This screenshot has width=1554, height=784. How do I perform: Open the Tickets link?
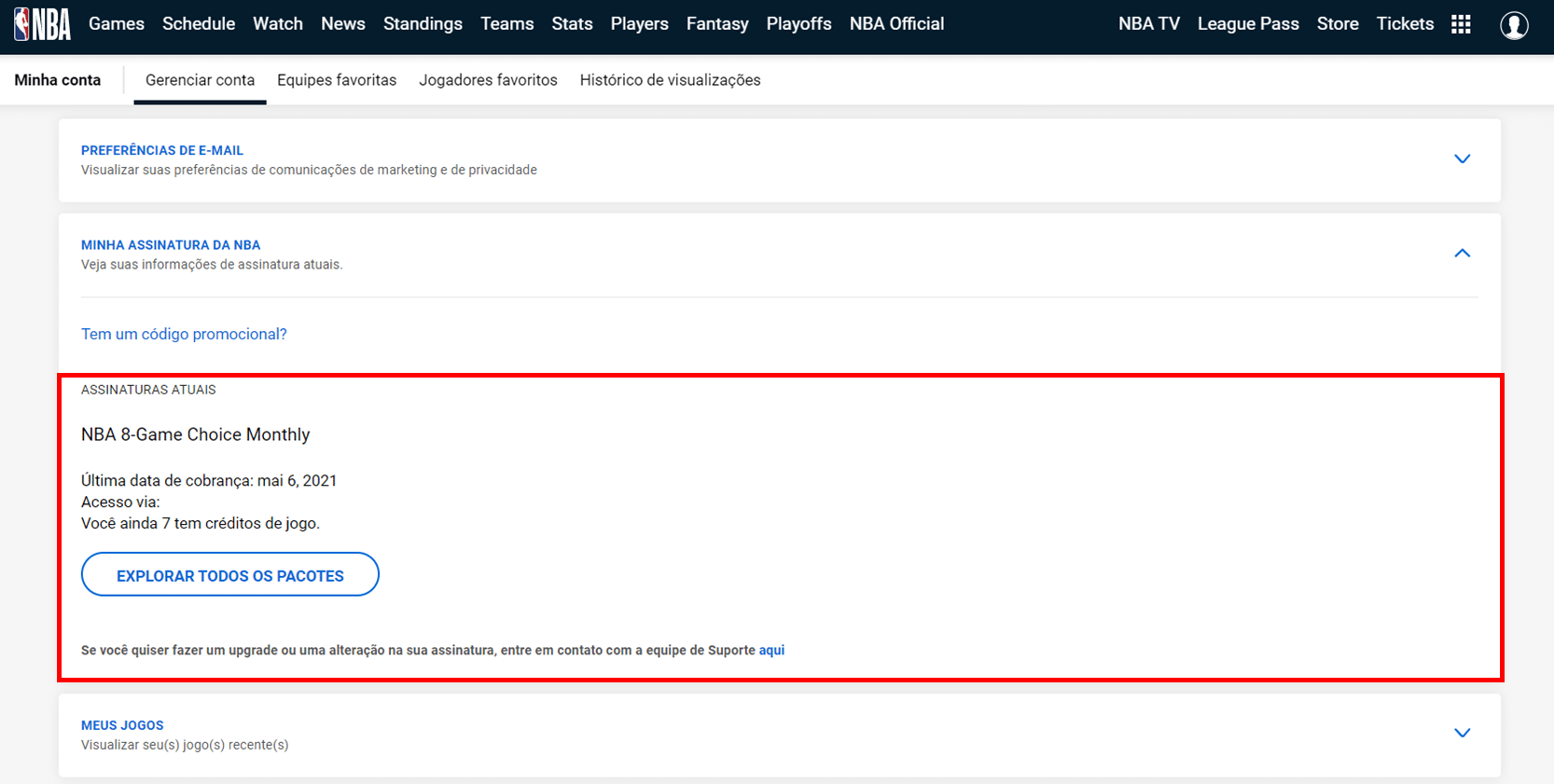point(1405,24)
